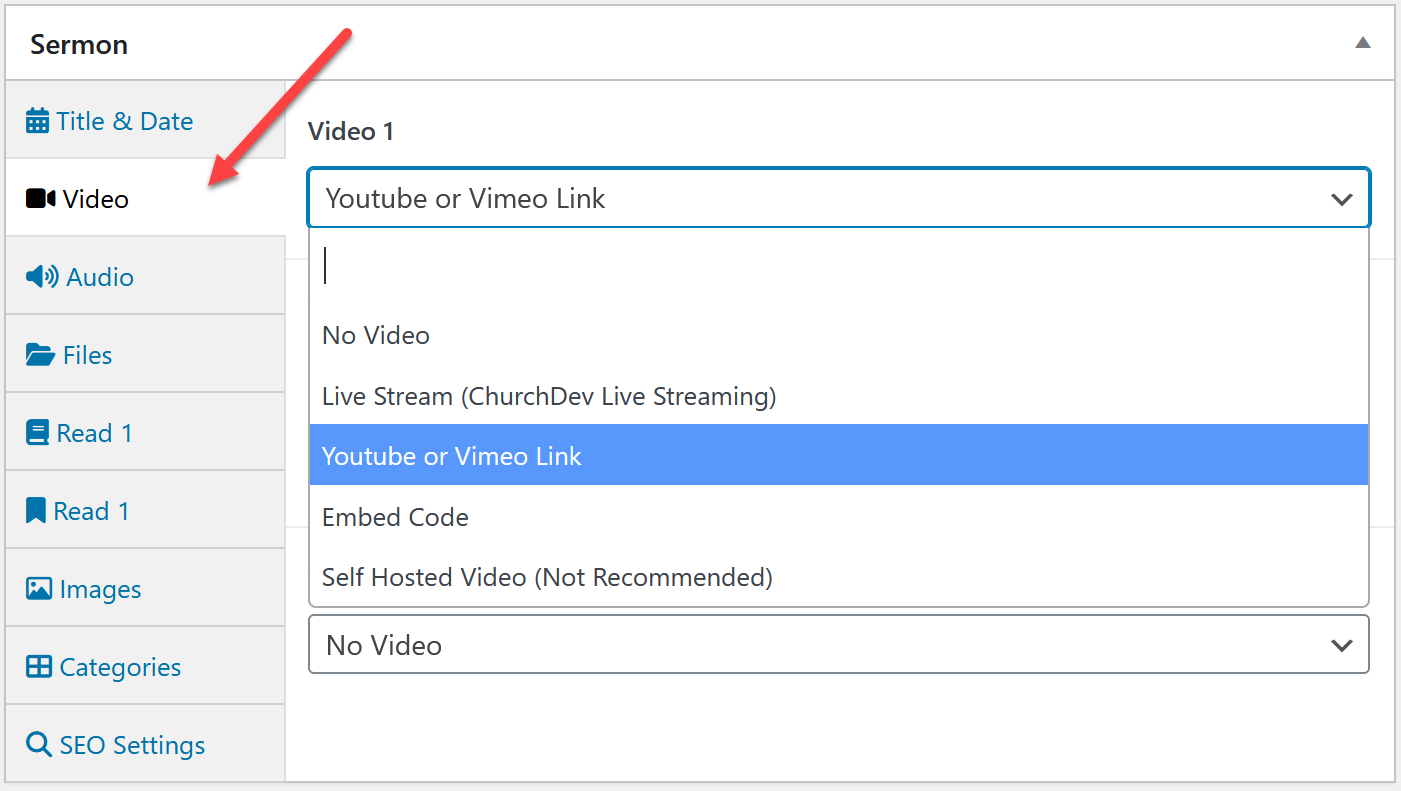Click the picture icon beside Images
Screen dimensions: 1401x791
[x=39, y=589]
